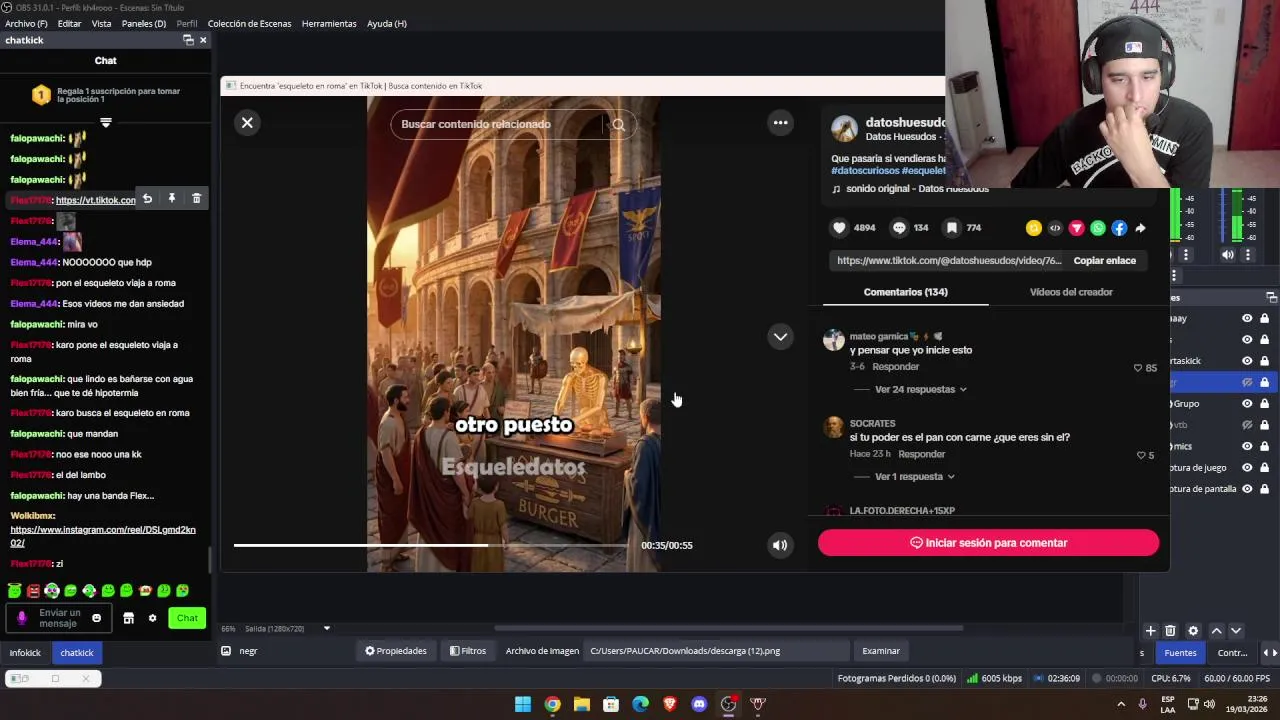Collapse the chat leaderboard banner chevron
Image resolution: width=1280 pixels, height=720 pixels.
(x=105, y=123)
